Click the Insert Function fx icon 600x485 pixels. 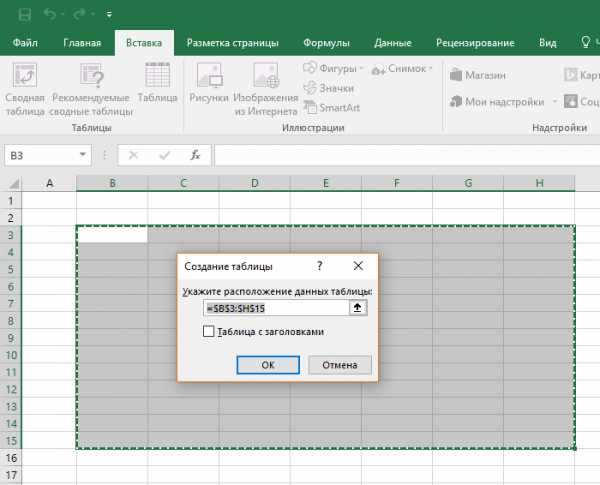point(196,155)
